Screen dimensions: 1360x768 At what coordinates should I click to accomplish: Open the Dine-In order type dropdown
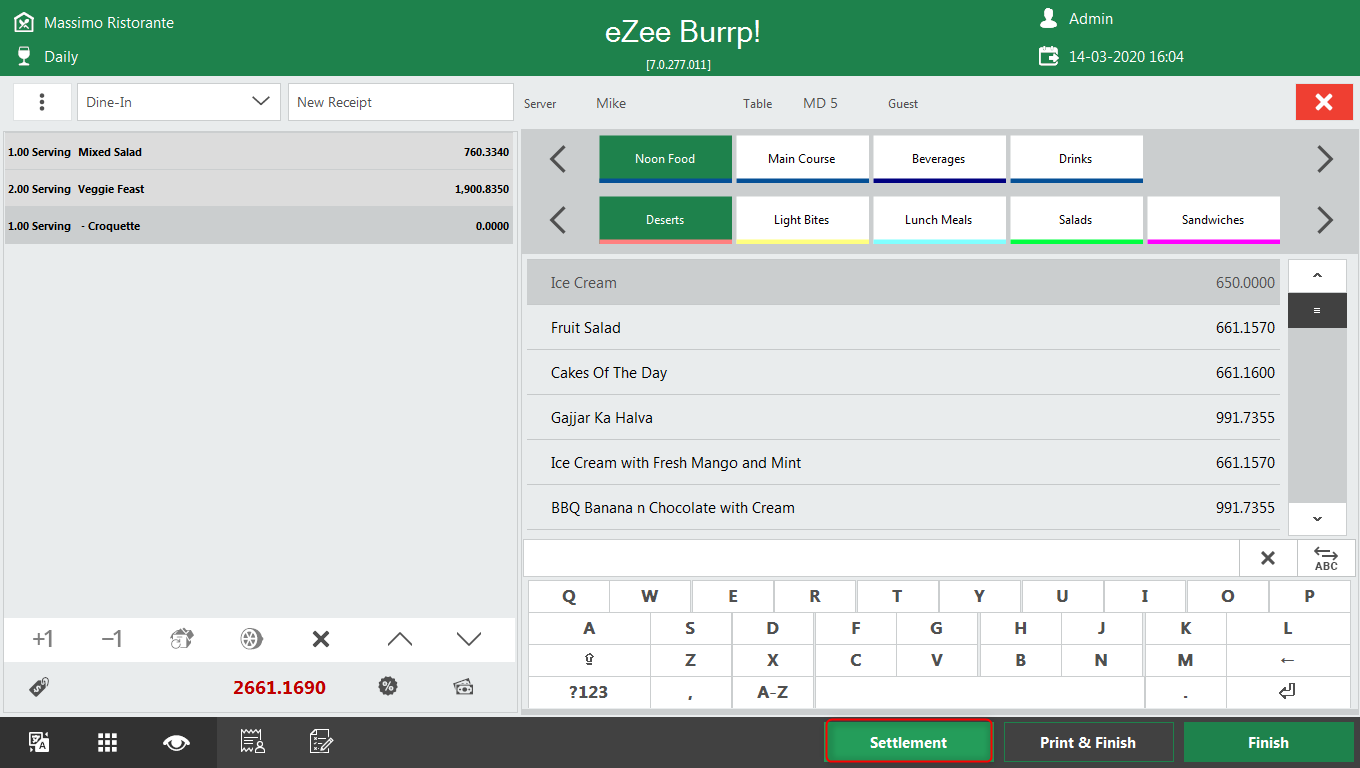179,102
